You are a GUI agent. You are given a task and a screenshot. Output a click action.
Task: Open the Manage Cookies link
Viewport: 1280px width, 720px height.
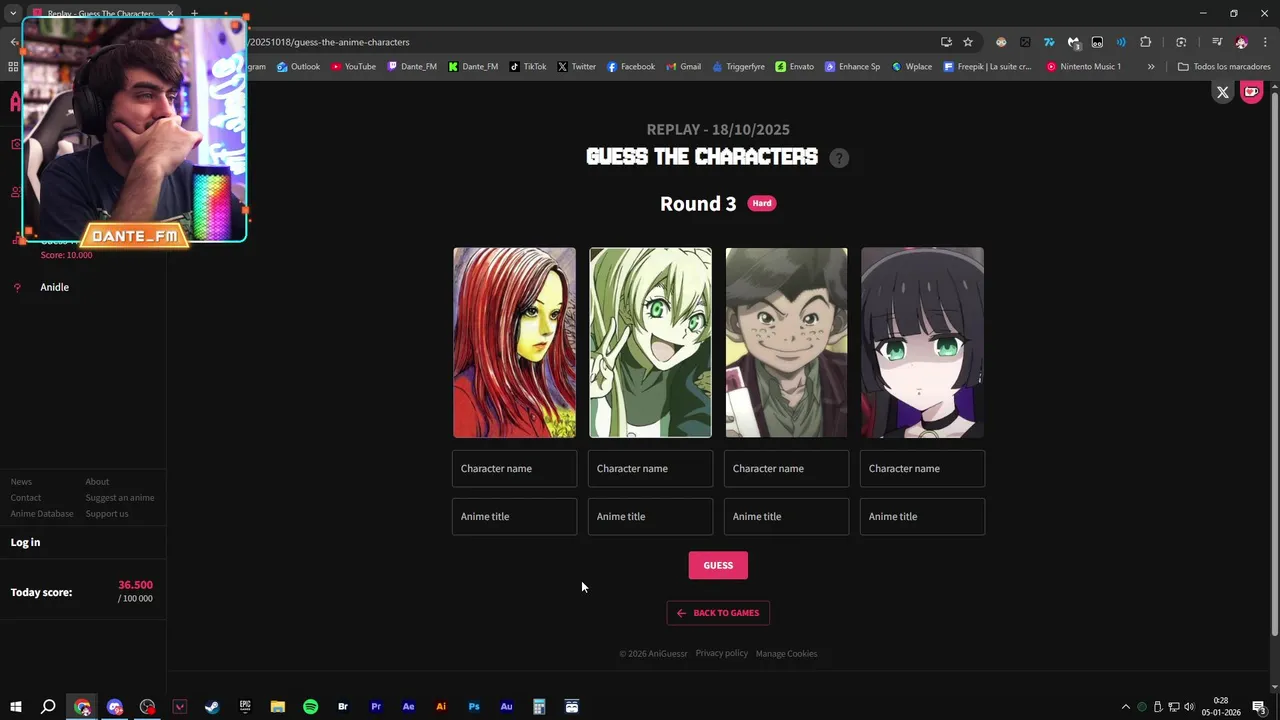point(787,654)
